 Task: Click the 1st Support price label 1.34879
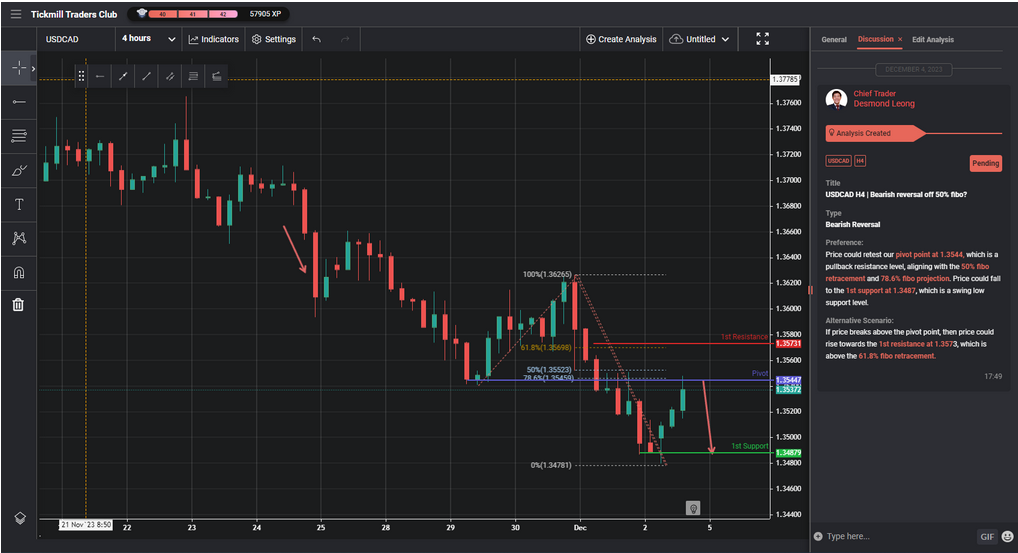click(x=788, y=453)
